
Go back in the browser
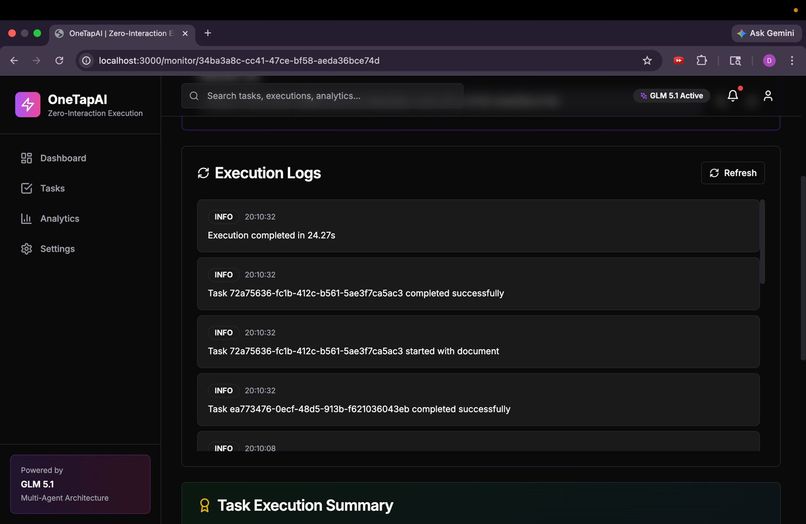click(14, 61)
